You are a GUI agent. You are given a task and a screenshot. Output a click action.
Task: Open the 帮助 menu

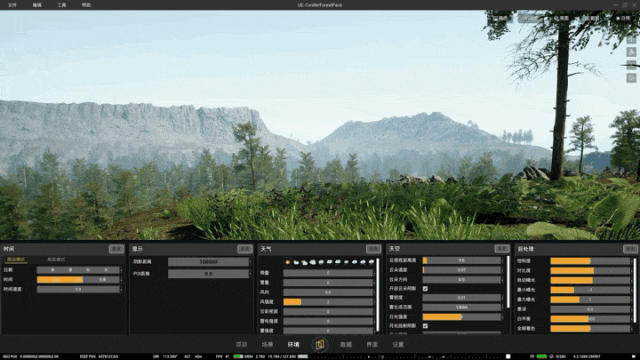[86, 5]
